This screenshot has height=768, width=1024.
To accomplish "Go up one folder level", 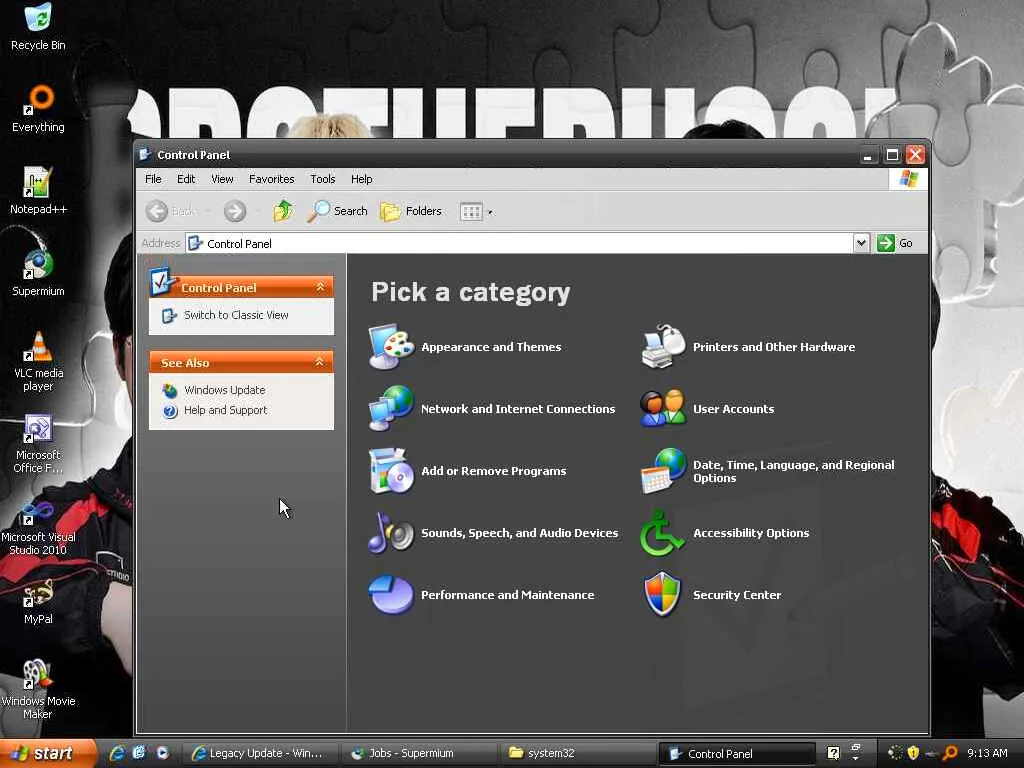I will [283, 211].
